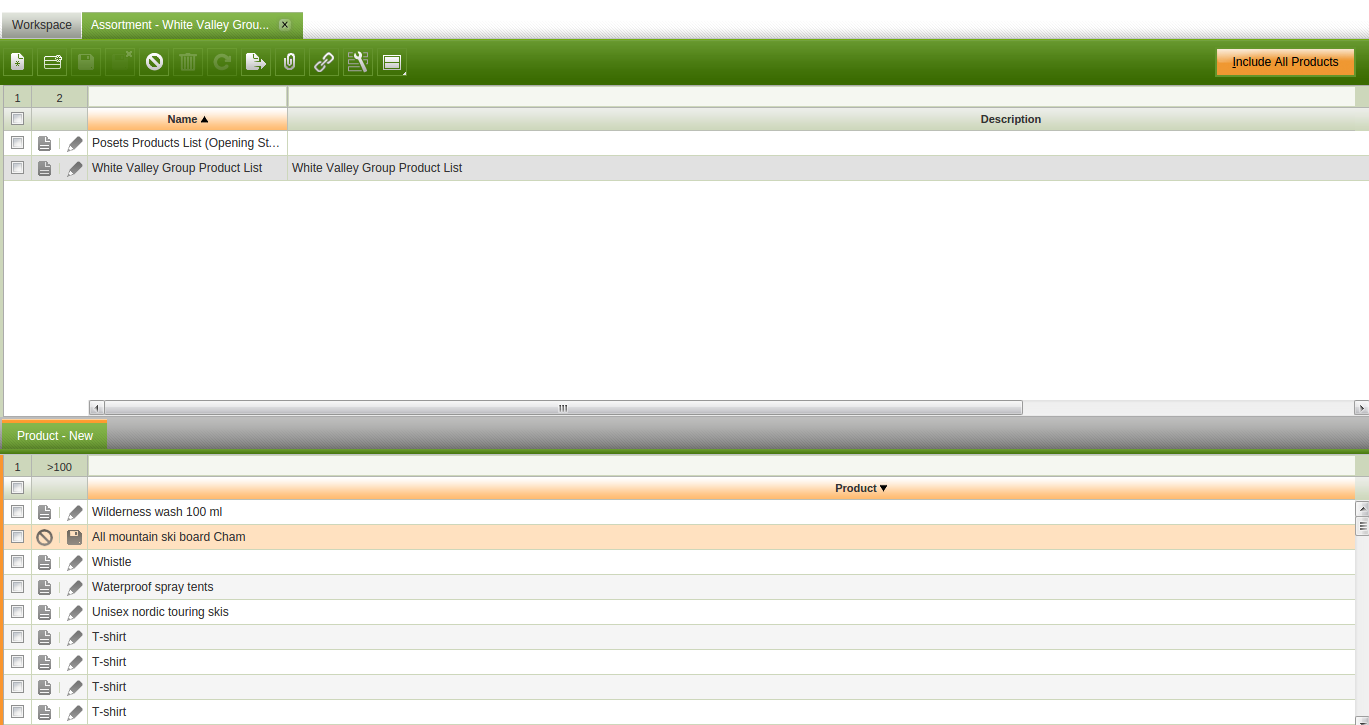Save the All mountain ski board row

coord(74,537)
